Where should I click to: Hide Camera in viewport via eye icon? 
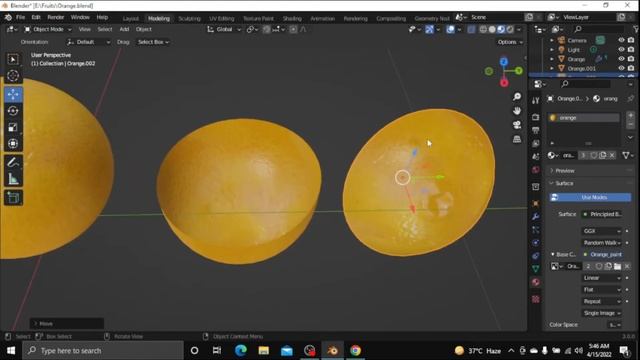[x=621, y=40]
